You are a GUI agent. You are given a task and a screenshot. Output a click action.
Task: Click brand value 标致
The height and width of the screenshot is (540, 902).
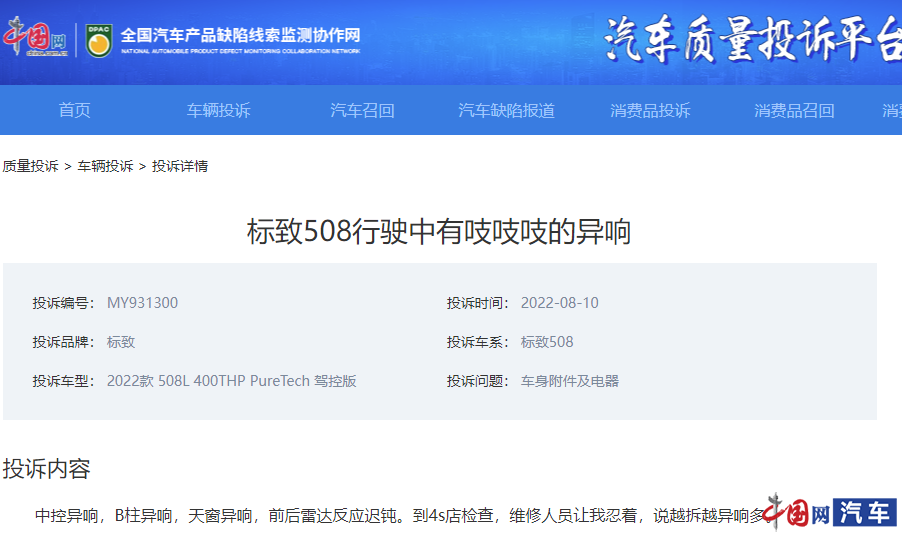pos(121,342)
